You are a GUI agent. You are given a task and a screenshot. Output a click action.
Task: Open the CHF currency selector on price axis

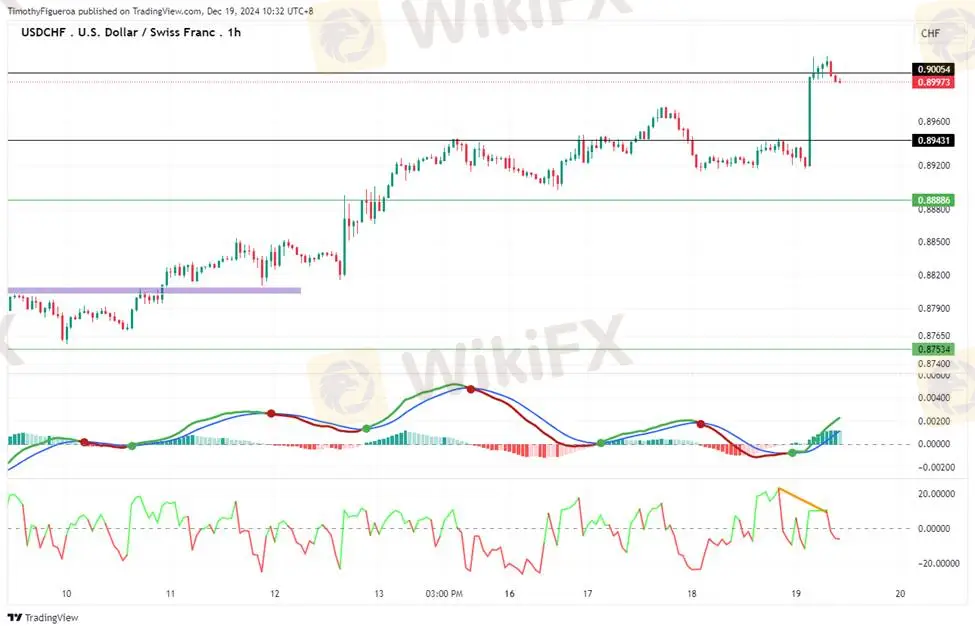(930, 34)
